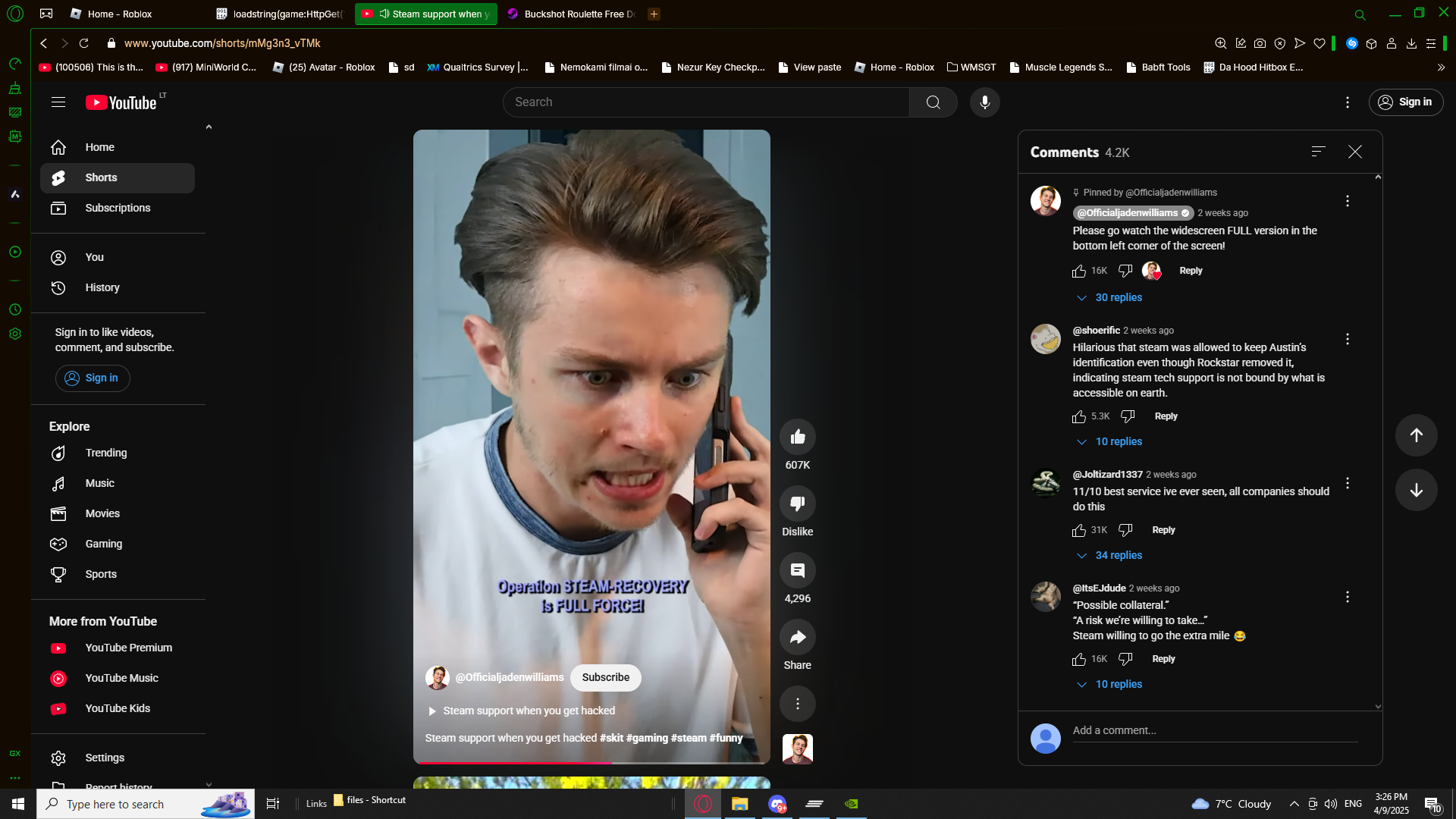Expand 34 replies under @Joltizard1337 comment
The height and width of the screenshot is (819, 1456).
point(1109,555)
